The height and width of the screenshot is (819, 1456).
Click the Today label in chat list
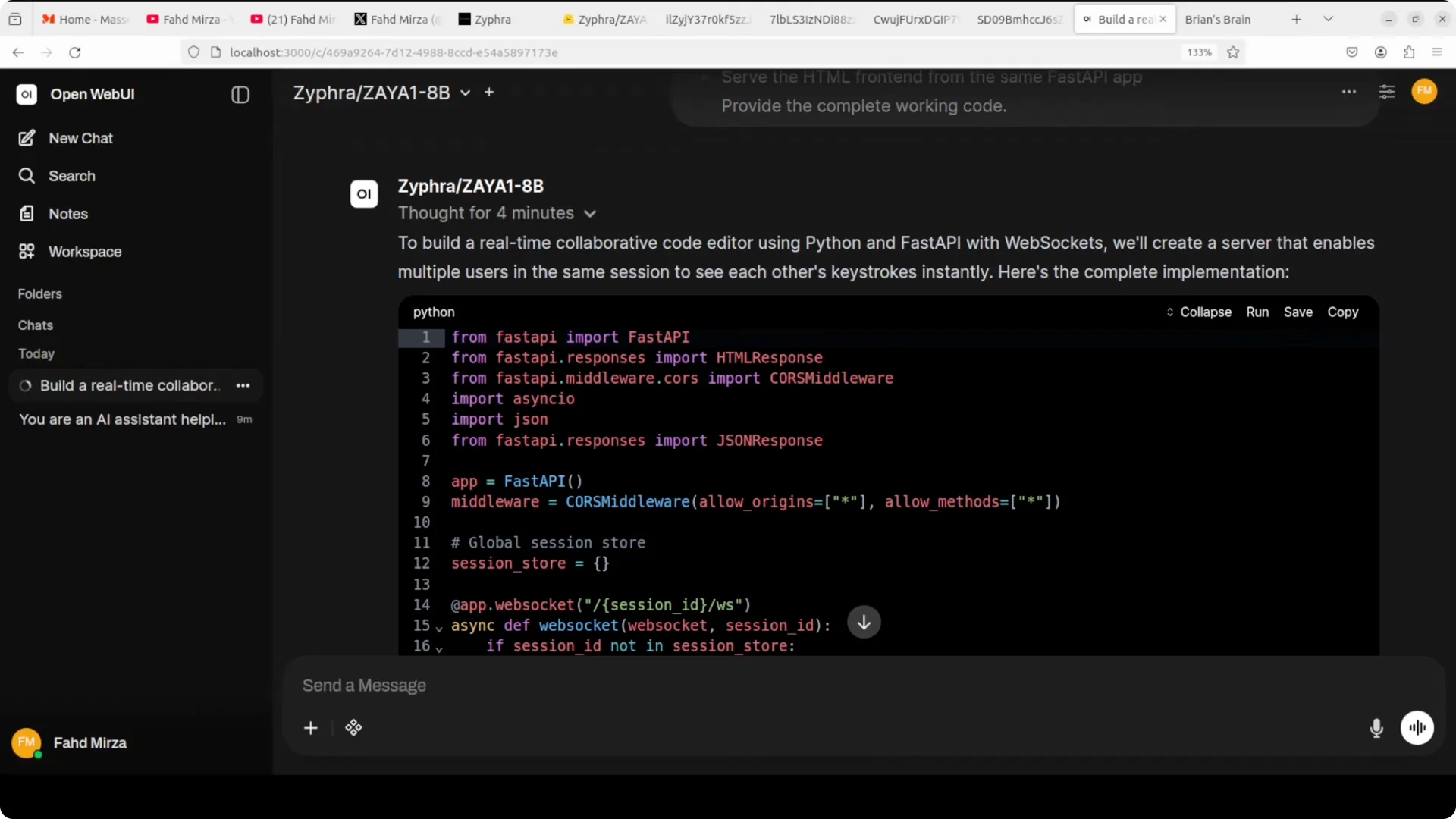point(36,354)
